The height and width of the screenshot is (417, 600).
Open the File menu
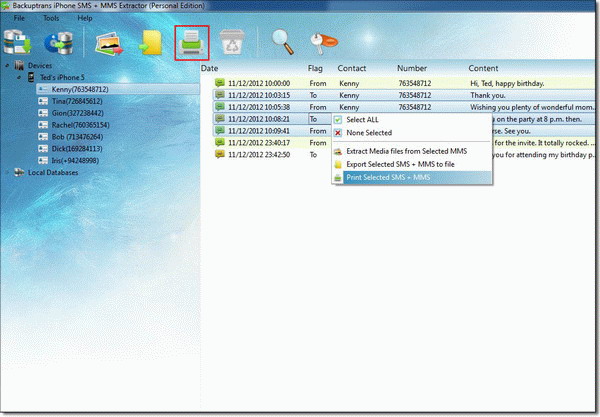19,18
